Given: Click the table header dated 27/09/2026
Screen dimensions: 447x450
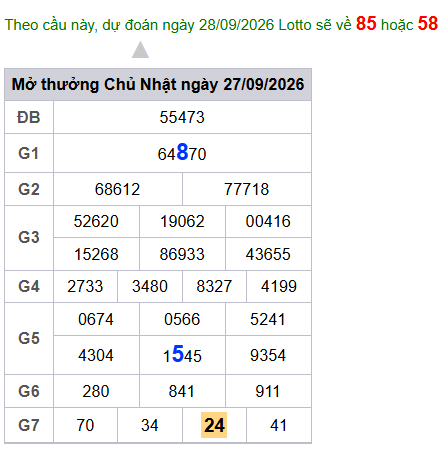Looking at the screenshot, I should pyautogui.click(x=158, y=84).
